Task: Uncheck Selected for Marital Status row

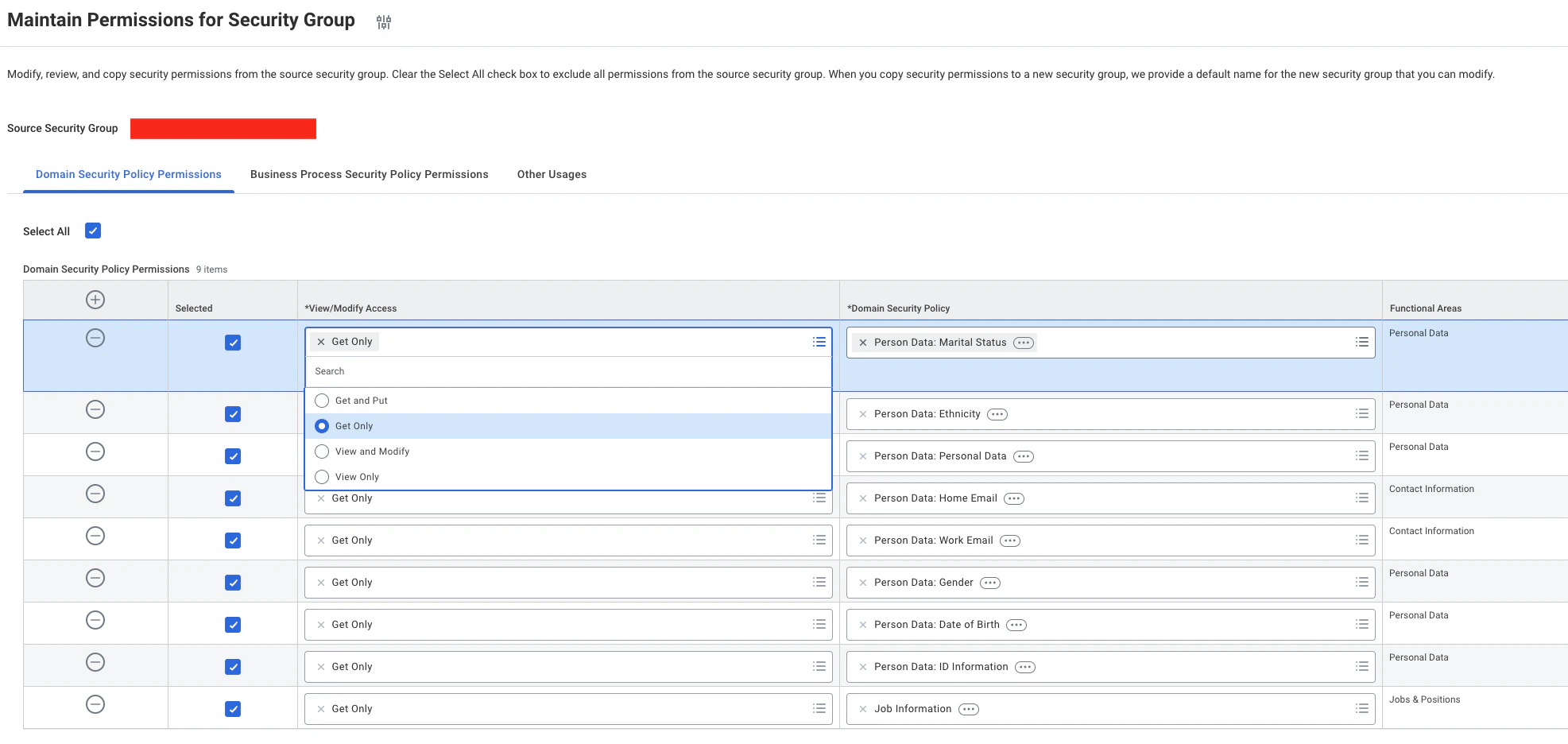Action: (233, 343)
